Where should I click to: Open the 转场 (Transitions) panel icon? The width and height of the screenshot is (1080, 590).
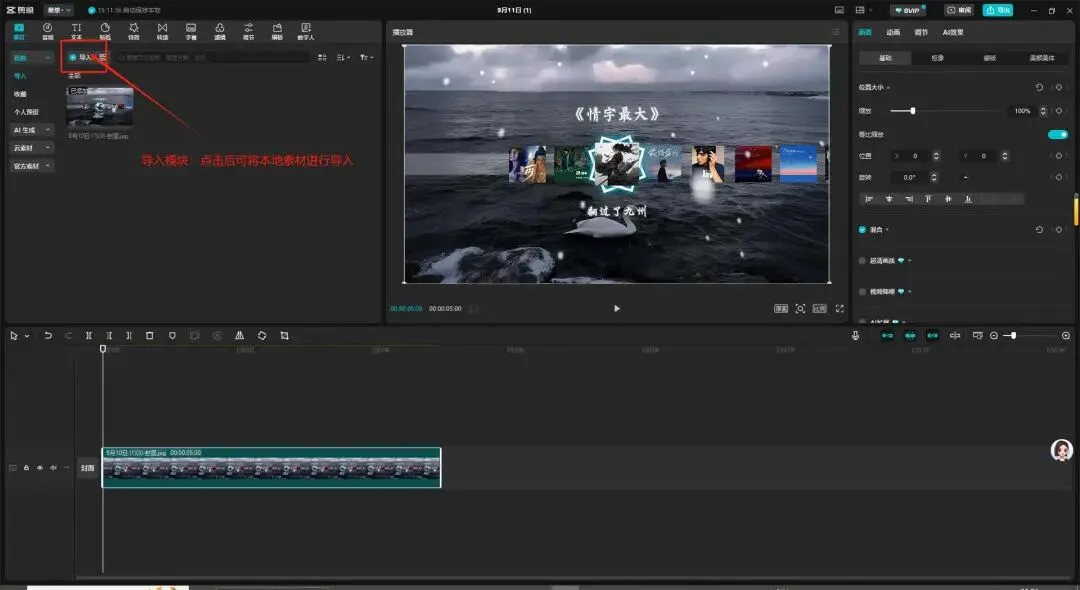(162, 30)
